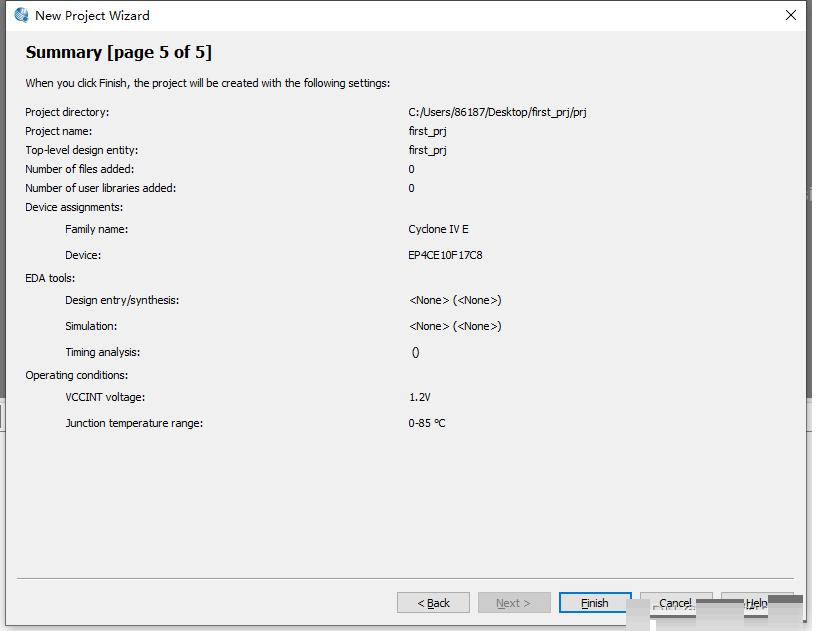
Task: Click the 0-85 °C junction temperature value
Action: click(427, 423)
